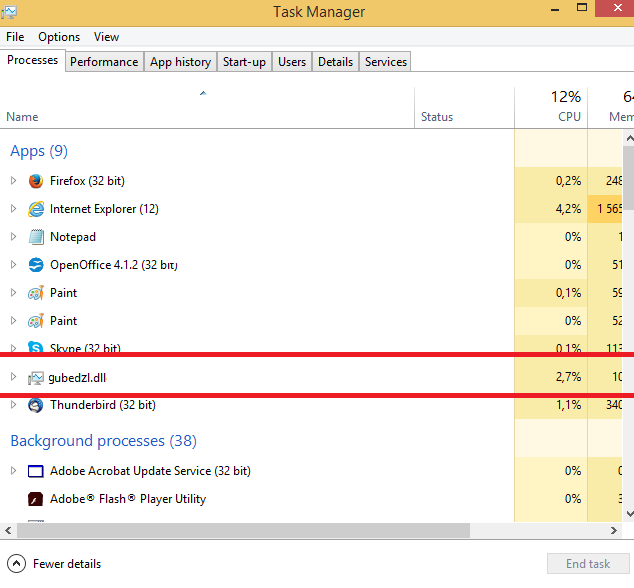The height and width of the screenshot is (588, 634).
Task: Click the Internet Explorer icon
Action: (x=36, y=209)
